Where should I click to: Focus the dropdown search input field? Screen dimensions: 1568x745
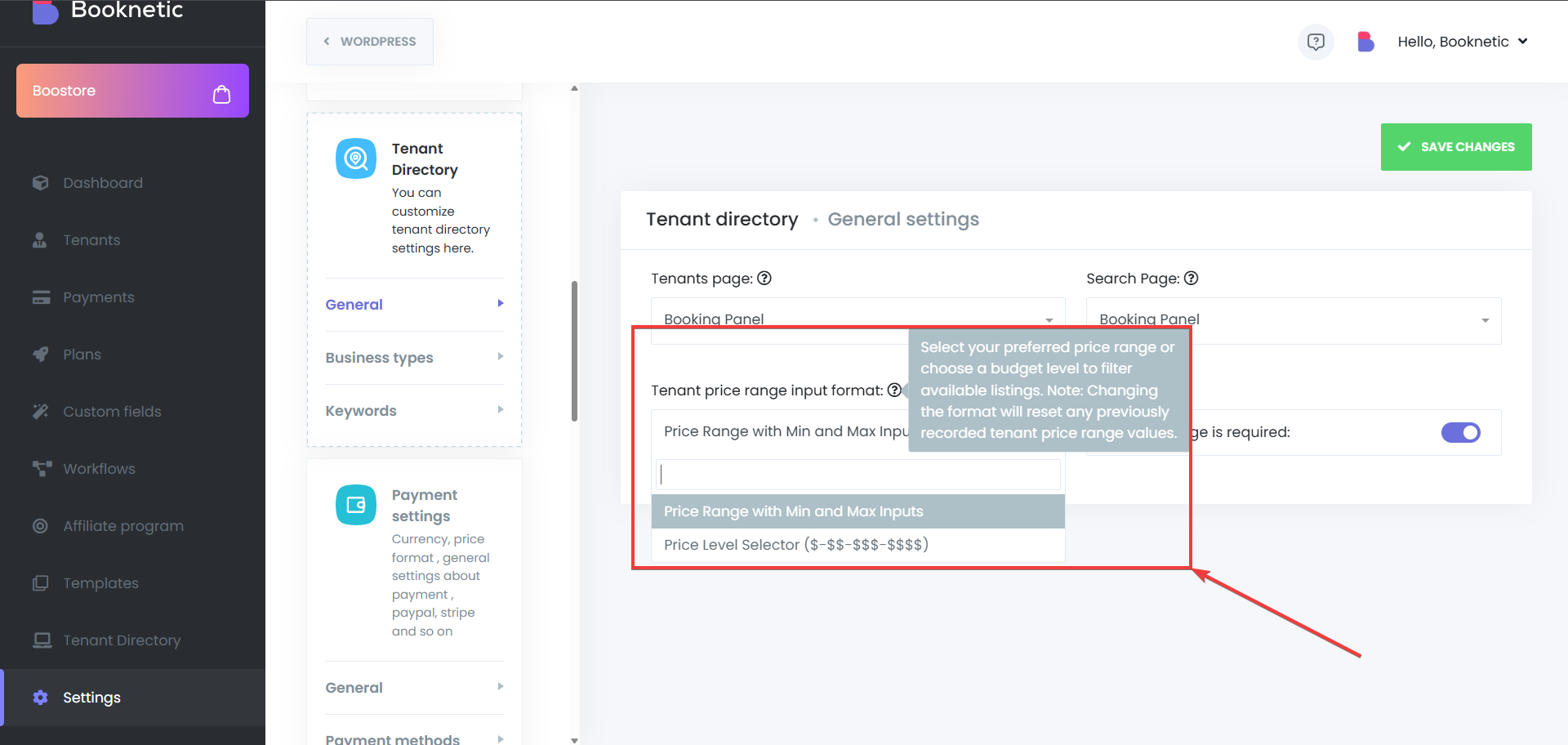(858, 475)
